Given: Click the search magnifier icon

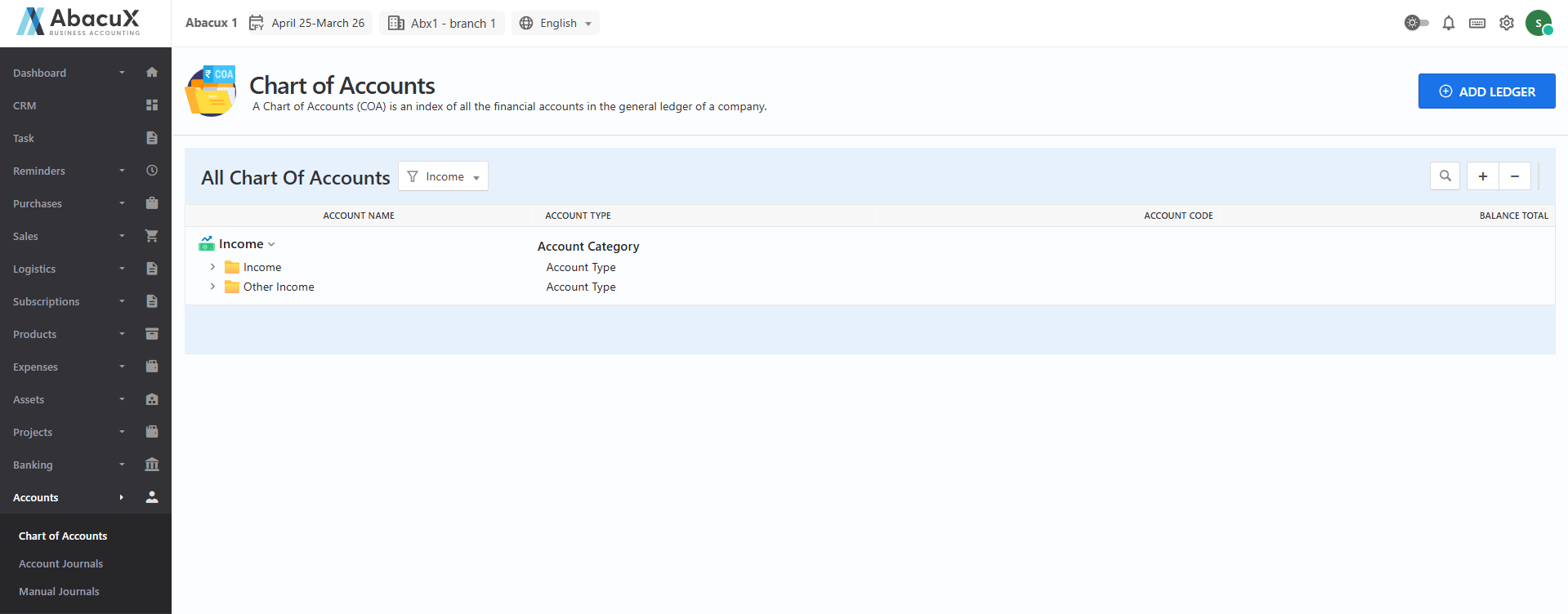Looking at the screenshot, I should (1445, 176).
